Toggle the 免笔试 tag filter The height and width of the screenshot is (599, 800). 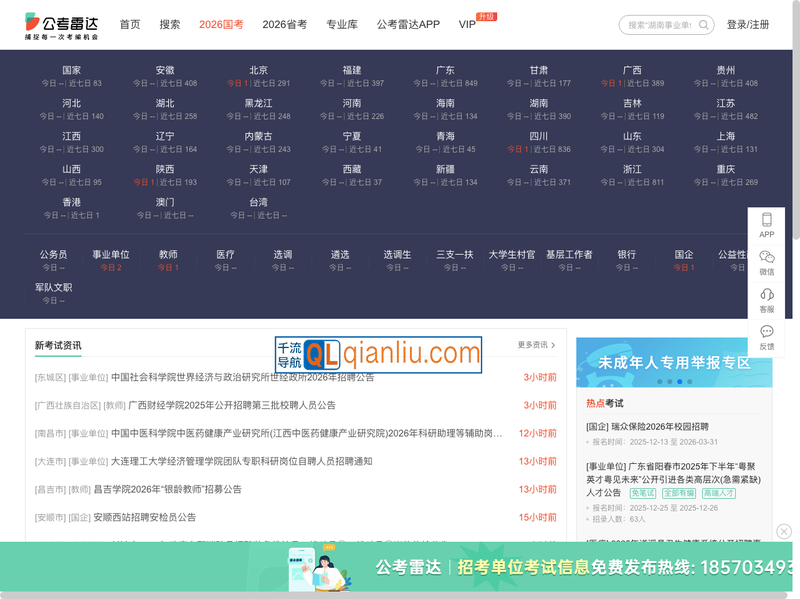[643, 493]
